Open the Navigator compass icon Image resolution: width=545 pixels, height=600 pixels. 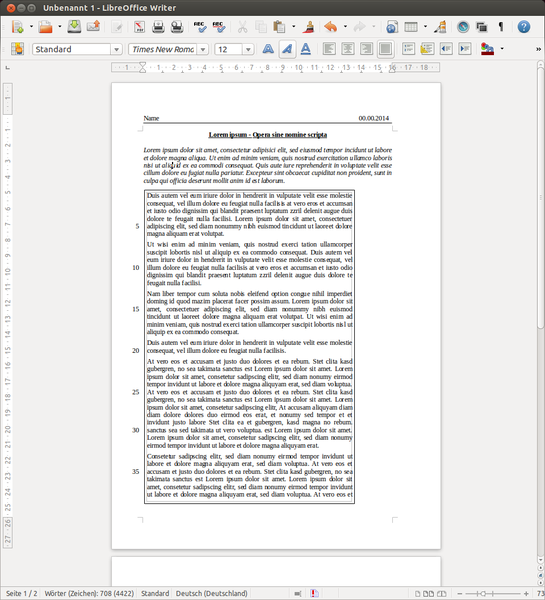click(x=463, y=27)
